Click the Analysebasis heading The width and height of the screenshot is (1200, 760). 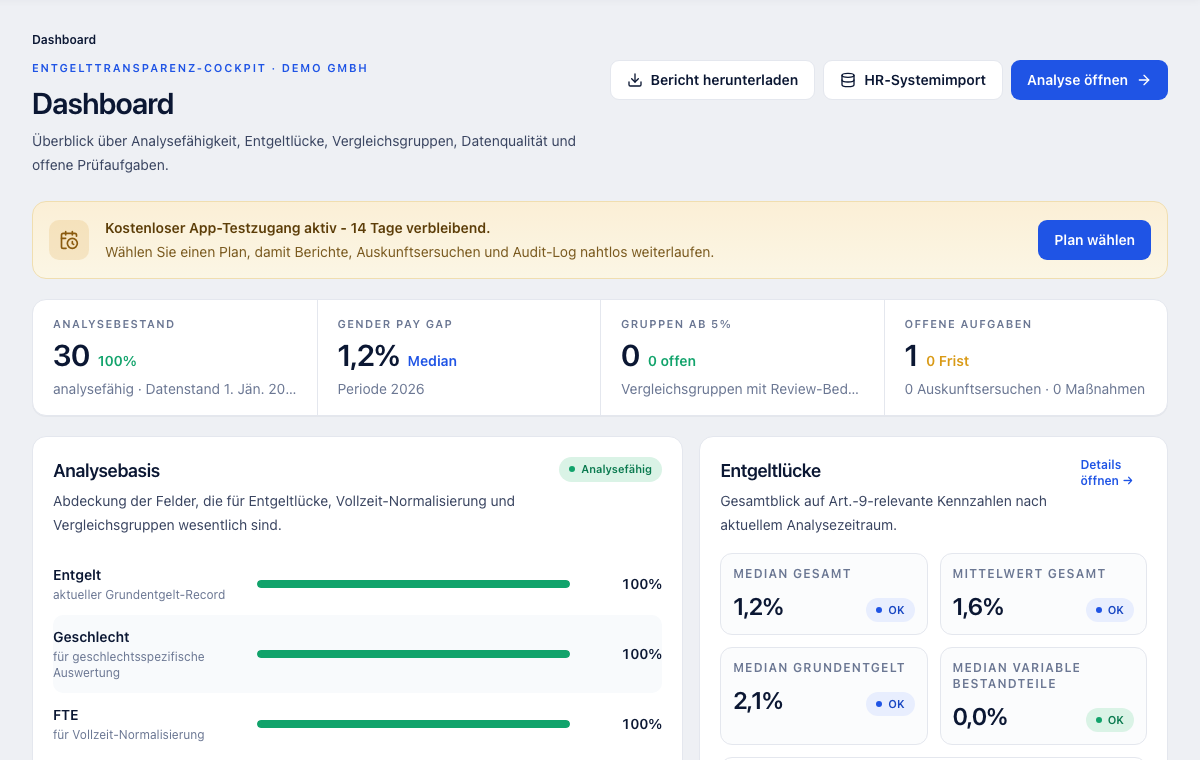click(106, 471)
